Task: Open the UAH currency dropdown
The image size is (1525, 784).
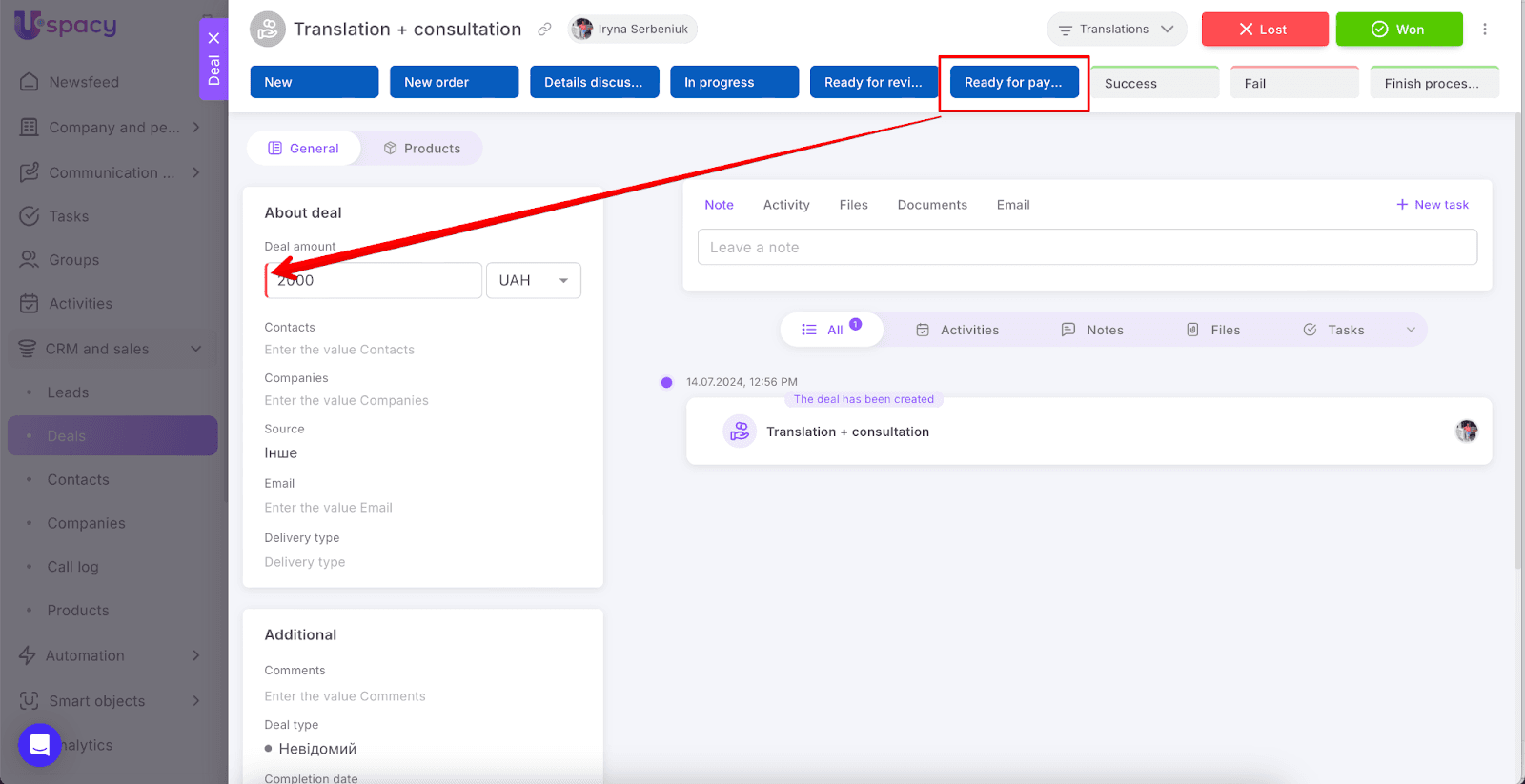Action: pos(533,281)
